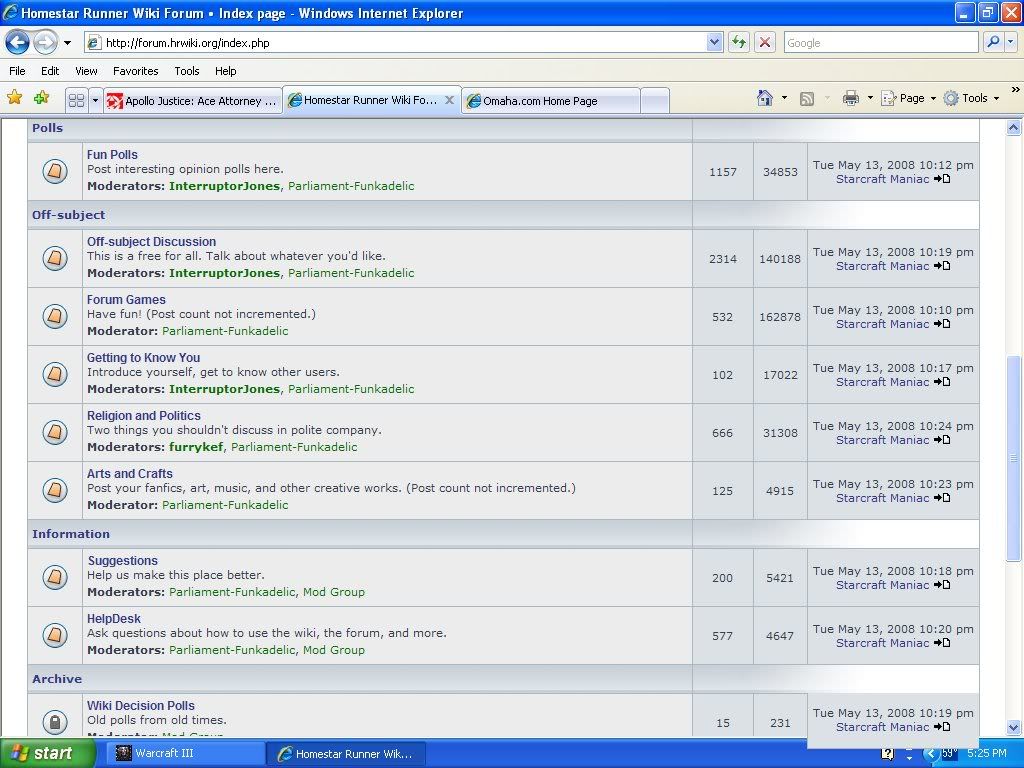Click the Stop loading red X icon
Screen dimensions: 1024x768
click(x=765, y=42)
